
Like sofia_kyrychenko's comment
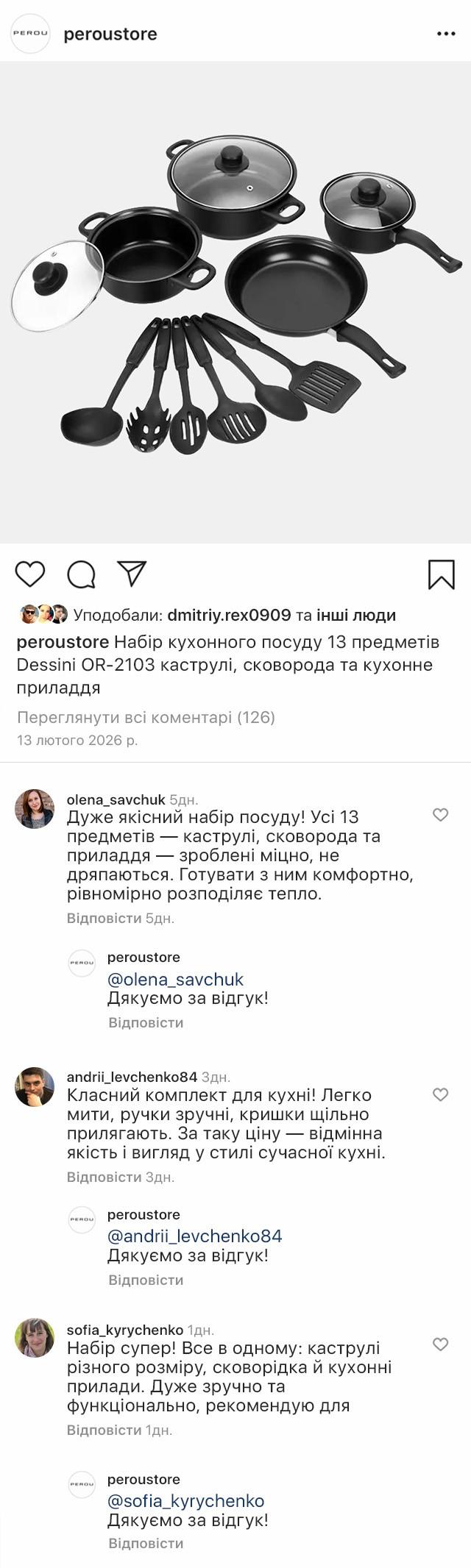click(440, 1344)
